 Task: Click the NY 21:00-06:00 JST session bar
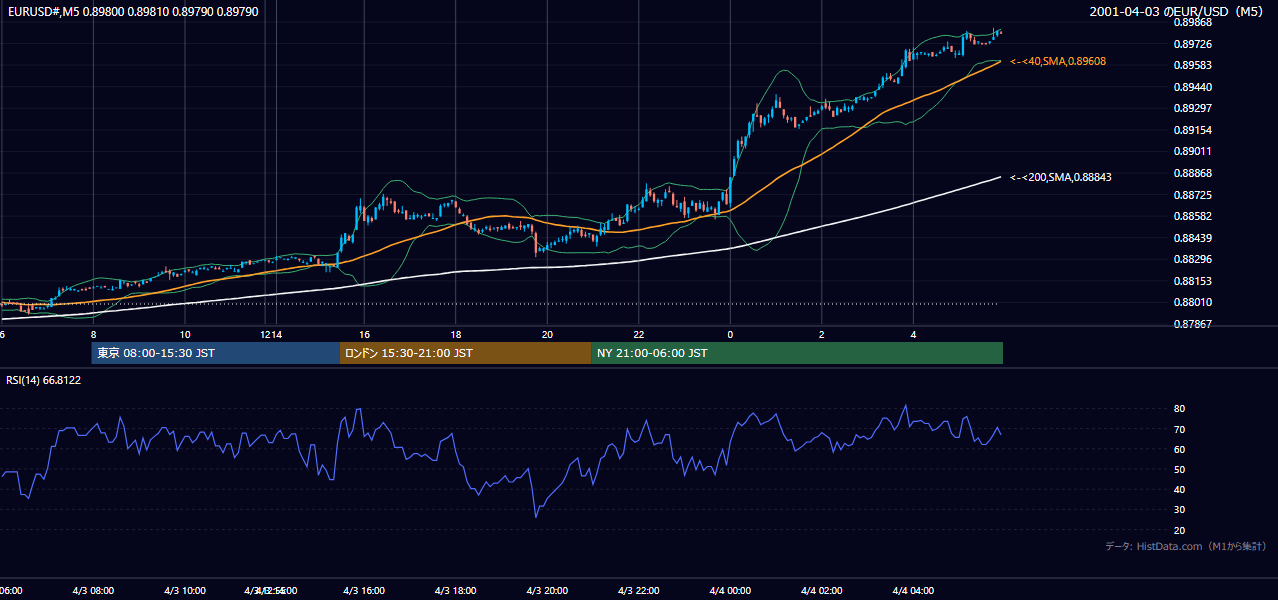[797, 353]
